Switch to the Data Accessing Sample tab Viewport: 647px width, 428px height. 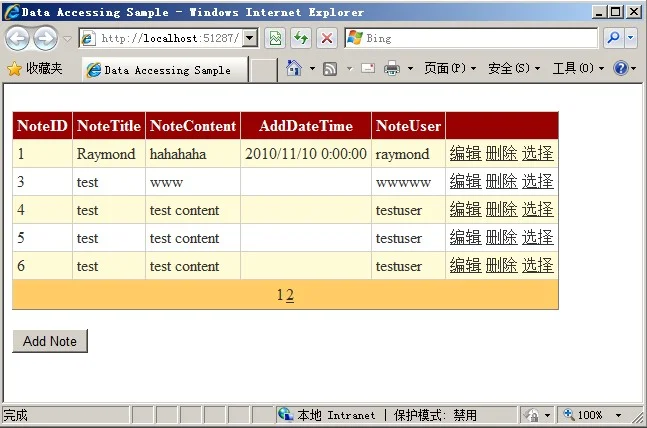click(165, 69)
